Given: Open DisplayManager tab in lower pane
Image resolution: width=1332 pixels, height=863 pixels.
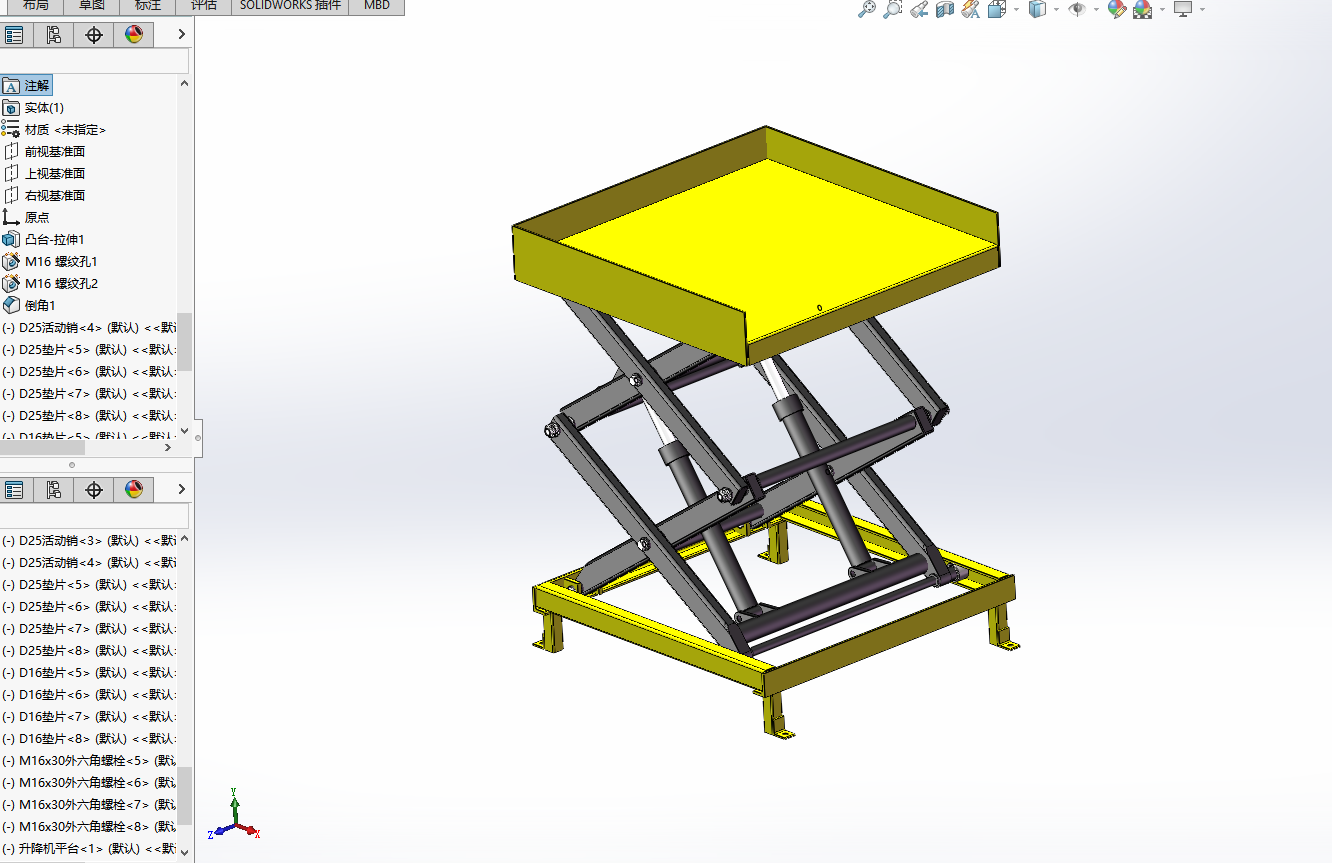Looking at the screenshot, I should [x=134, y=489].
